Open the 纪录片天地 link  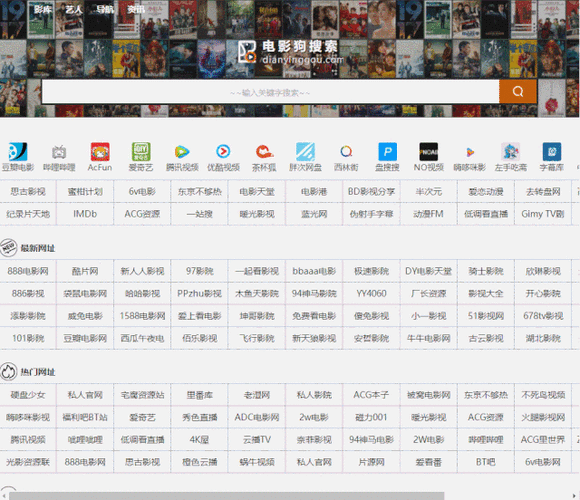(28, 214)
